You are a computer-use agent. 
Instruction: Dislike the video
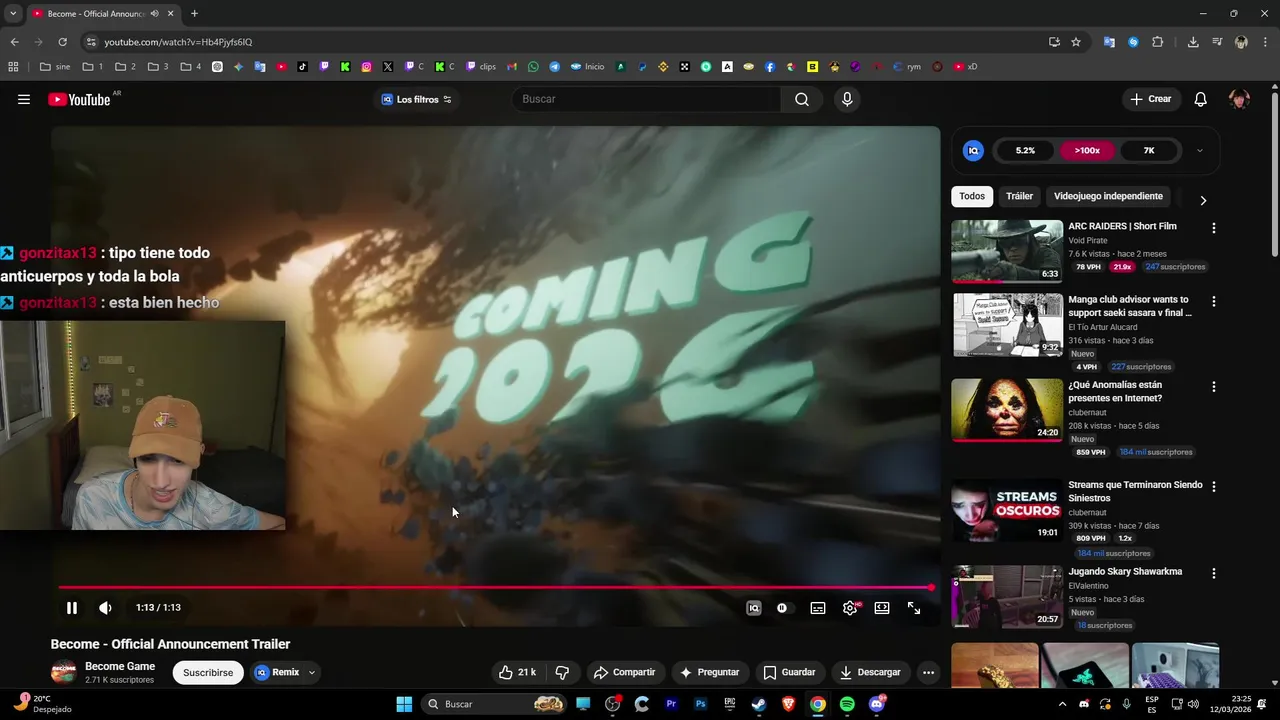tap(562, 672)
